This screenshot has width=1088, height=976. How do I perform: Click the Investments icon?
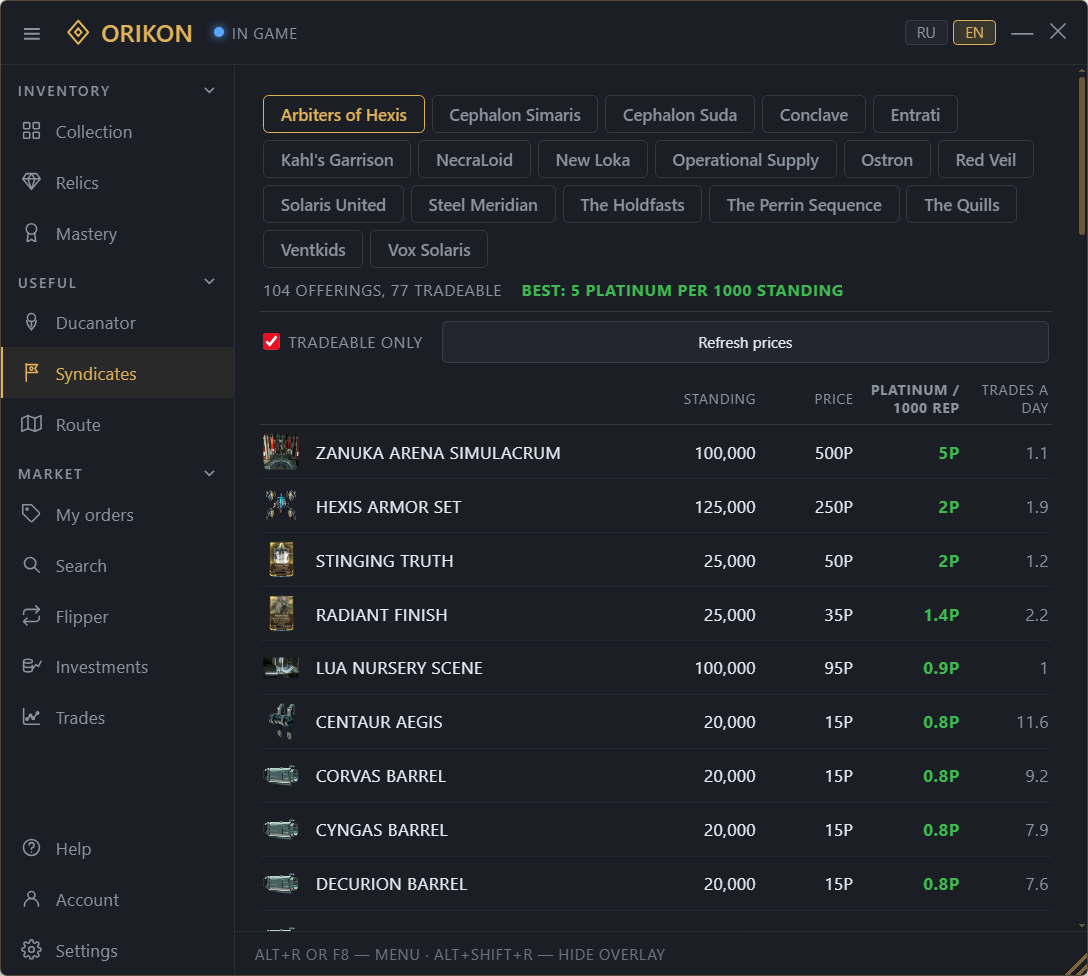coord(31,666)
